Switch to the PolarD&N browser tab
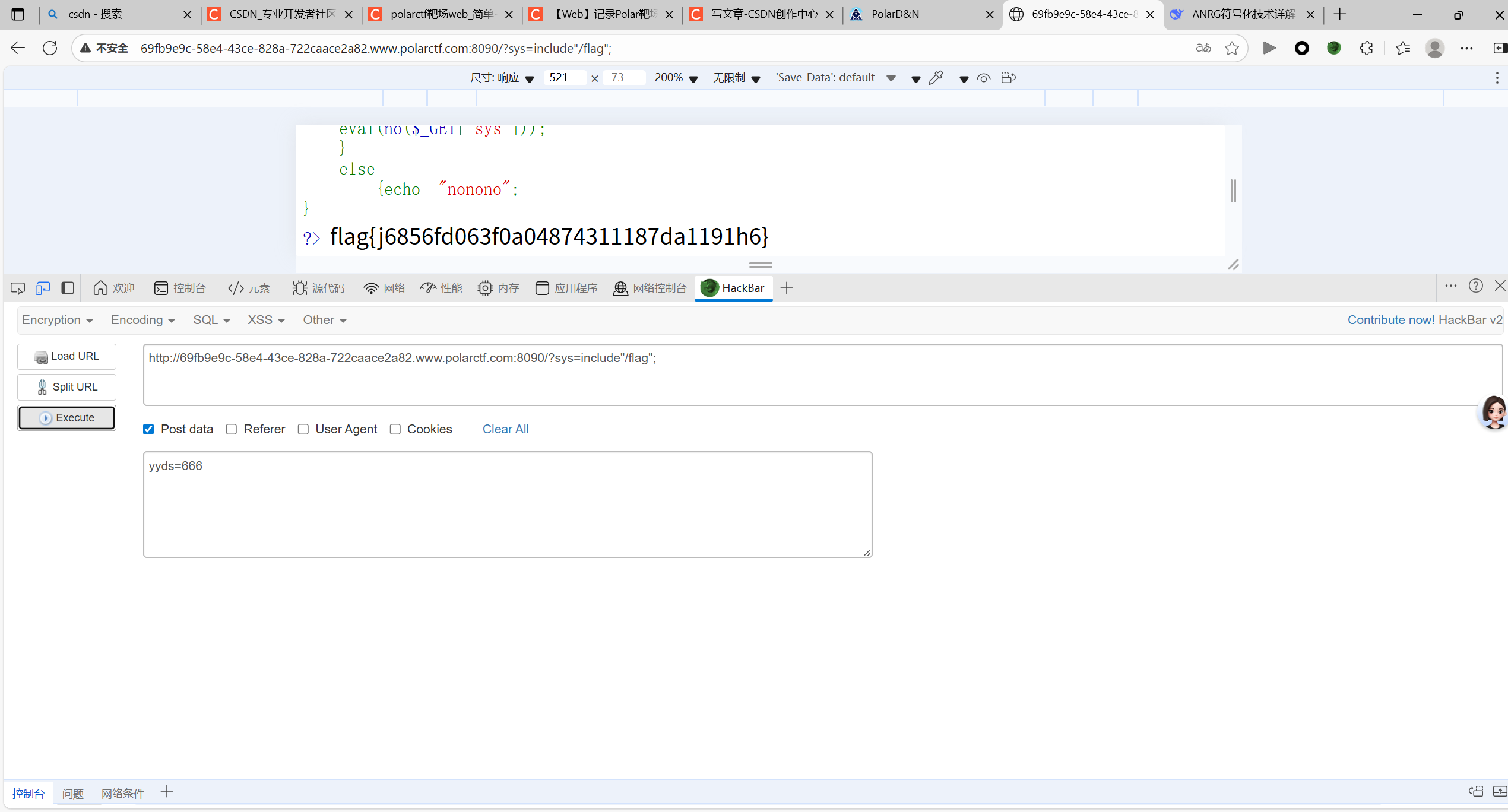This screenshot has height=812, width=1508. [895, 14]
